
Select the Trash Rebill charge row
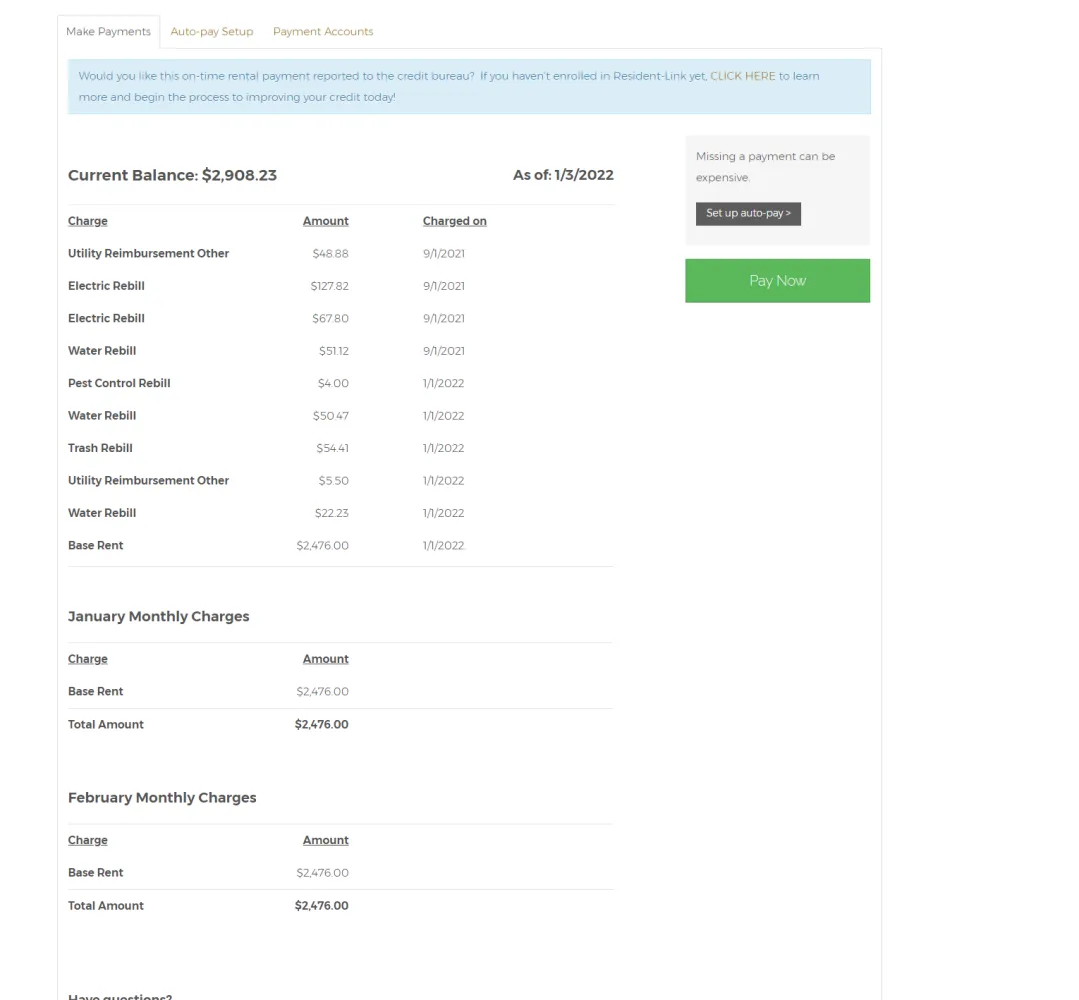pos(341,448)
